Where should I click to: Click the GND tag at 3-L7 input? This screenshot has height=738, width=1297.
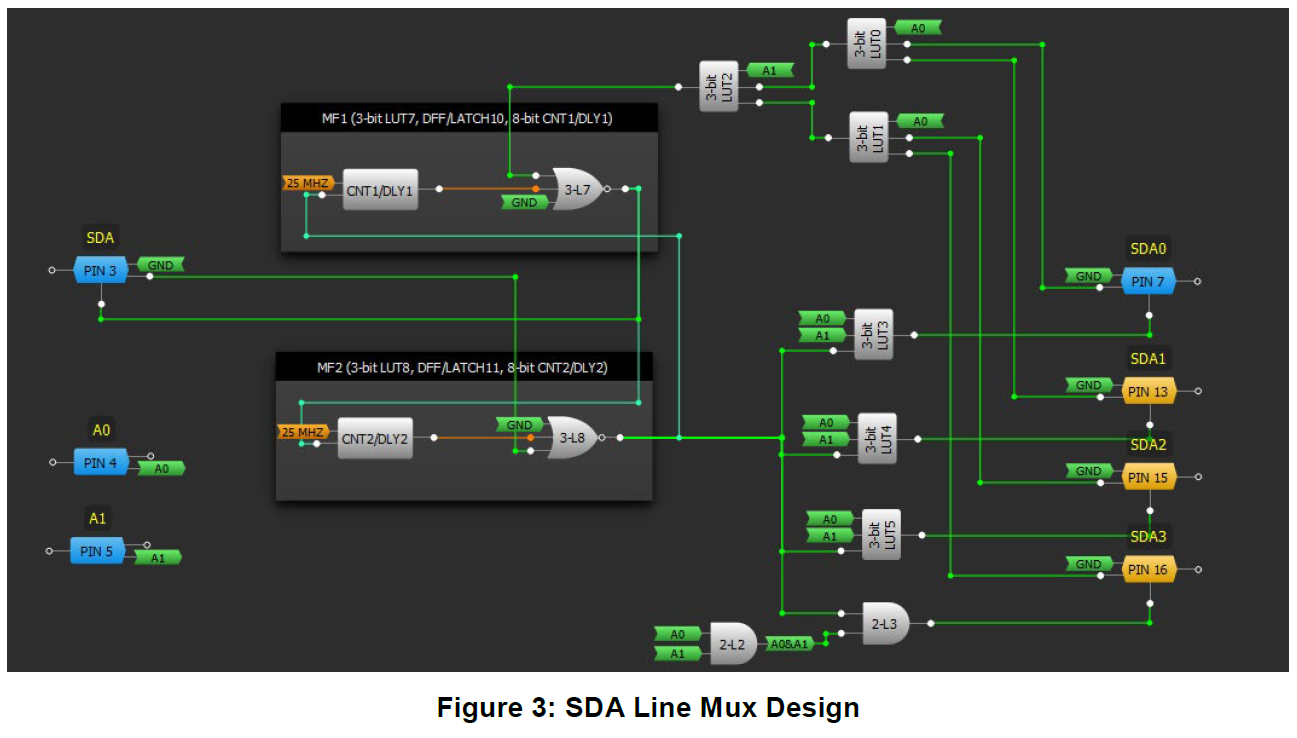pyautogui.click(x=525, y=202)
